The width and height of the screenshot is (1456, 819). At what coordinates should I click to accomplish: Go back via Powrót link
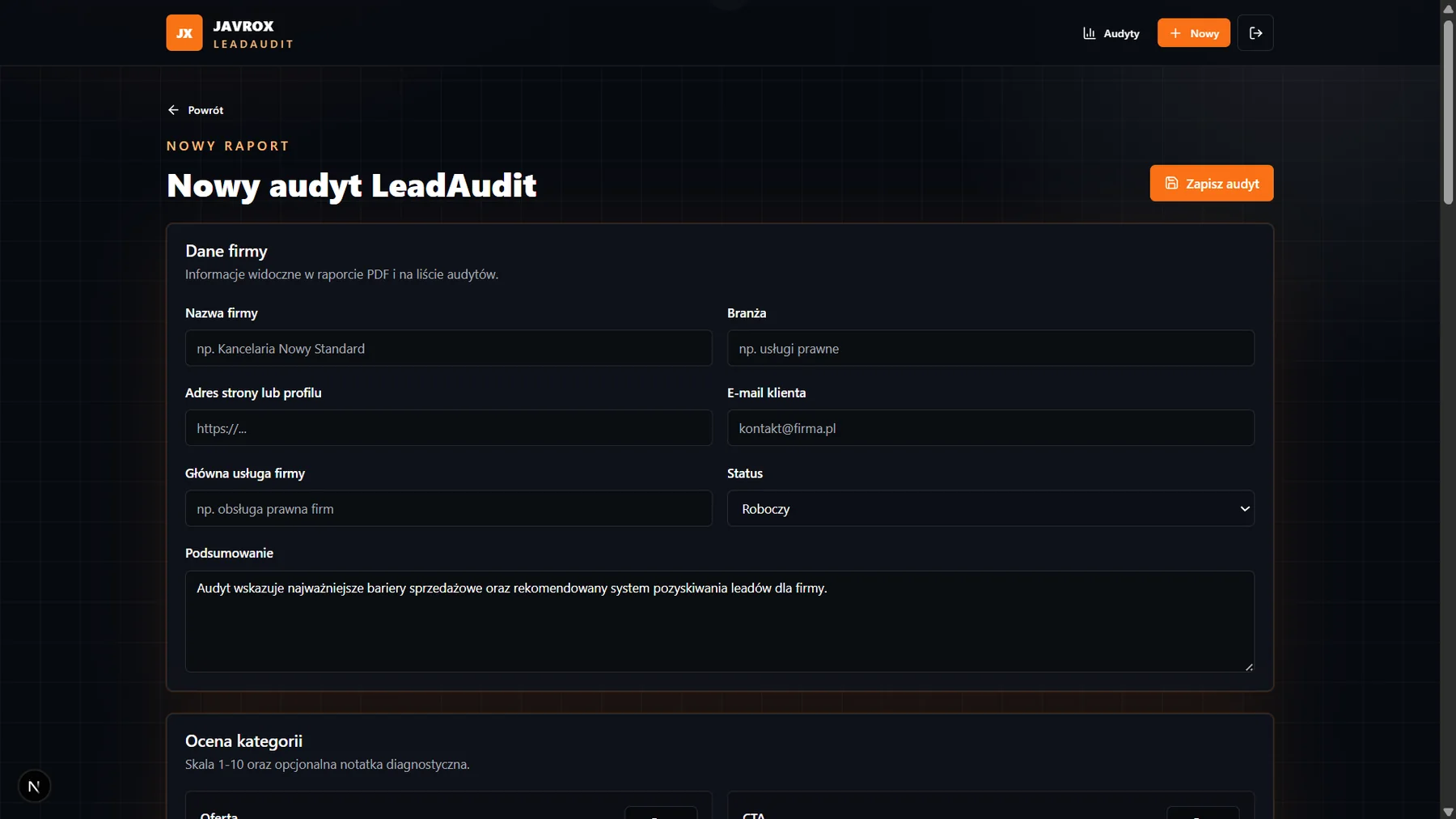(x=196, y=110)
